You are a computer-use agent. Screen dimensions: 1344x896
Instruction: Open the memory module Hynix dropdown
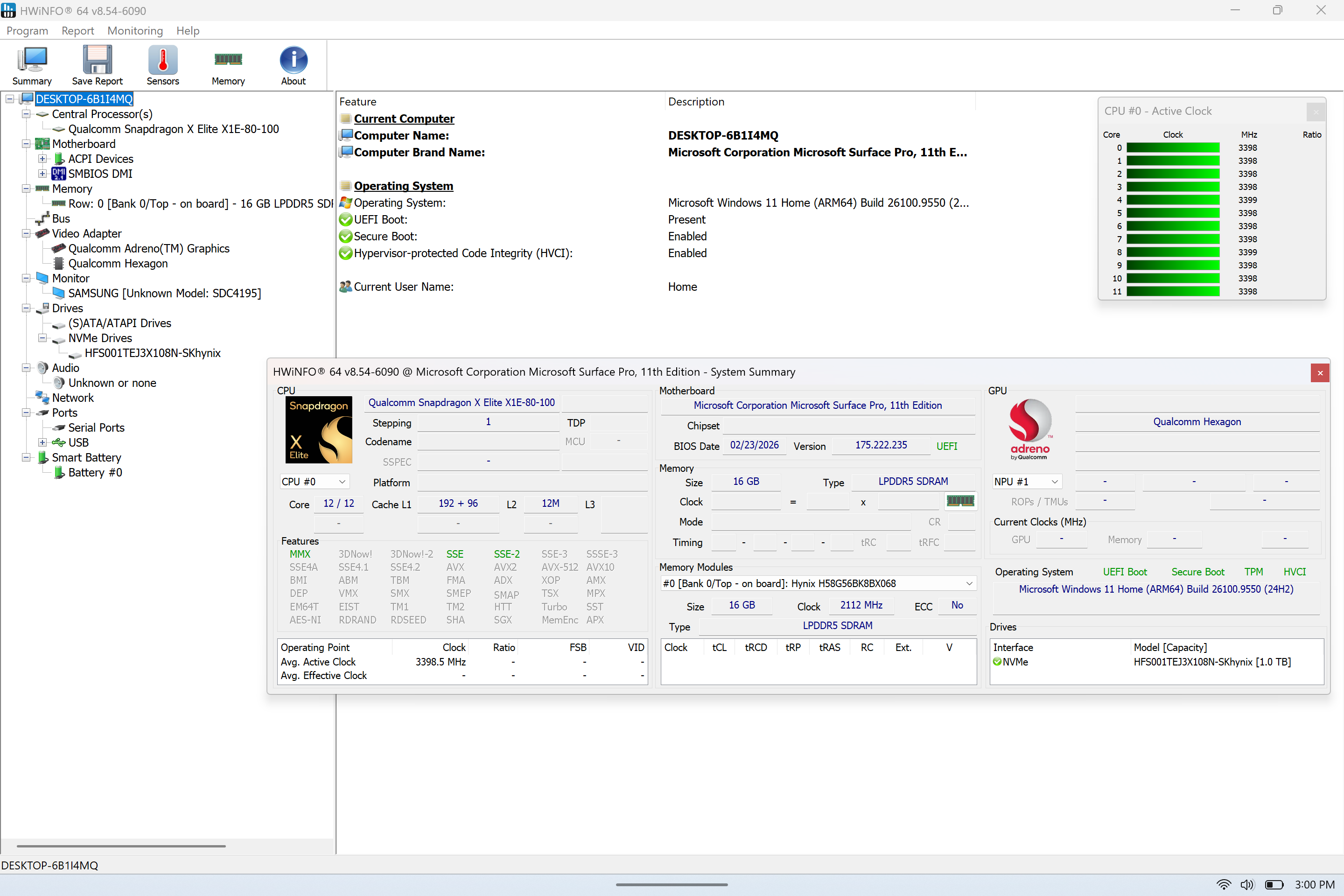click(x=818, y=583)
